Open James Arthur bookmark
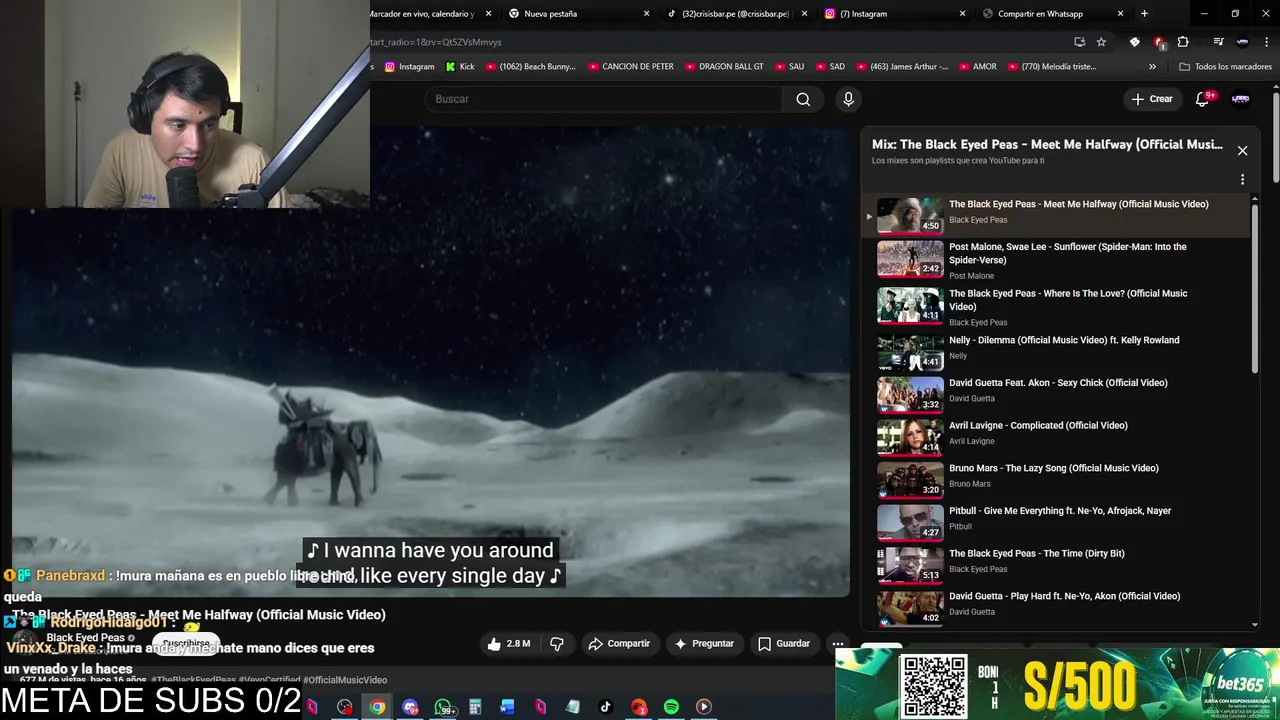 (x=901, y=67)
